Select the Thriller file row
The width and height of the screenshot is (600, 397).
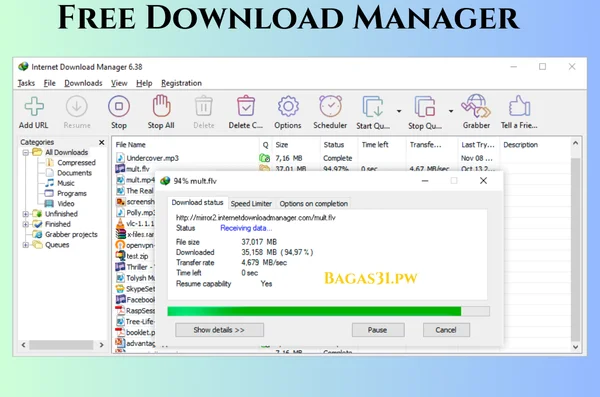135,267
